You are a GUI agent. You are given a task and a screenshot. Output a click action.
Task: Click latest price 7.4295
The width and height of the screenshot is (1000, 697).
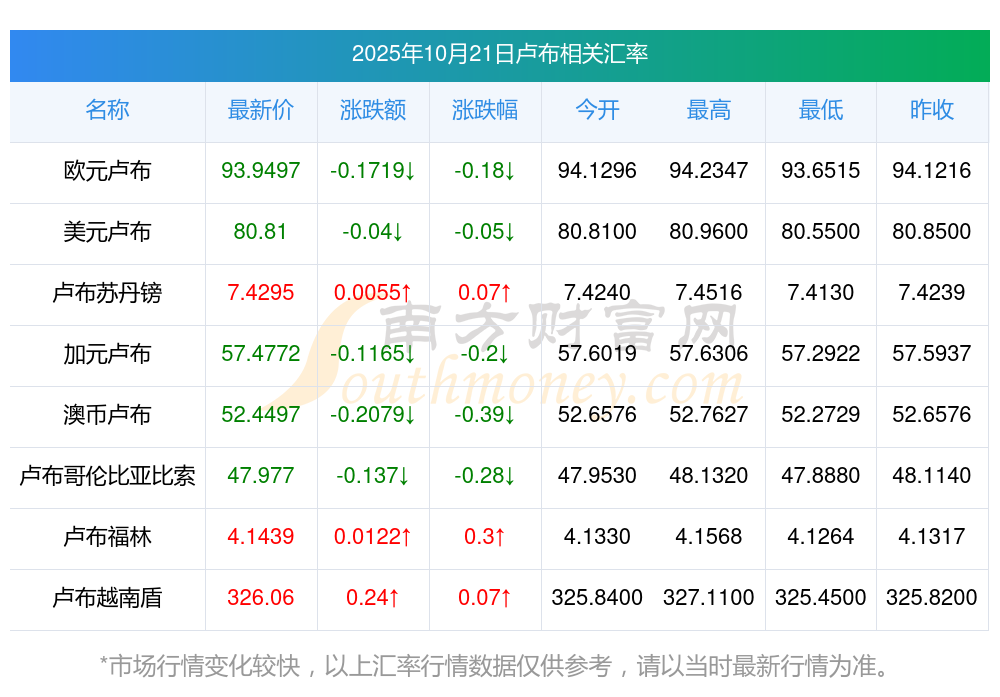coord(260,293)
